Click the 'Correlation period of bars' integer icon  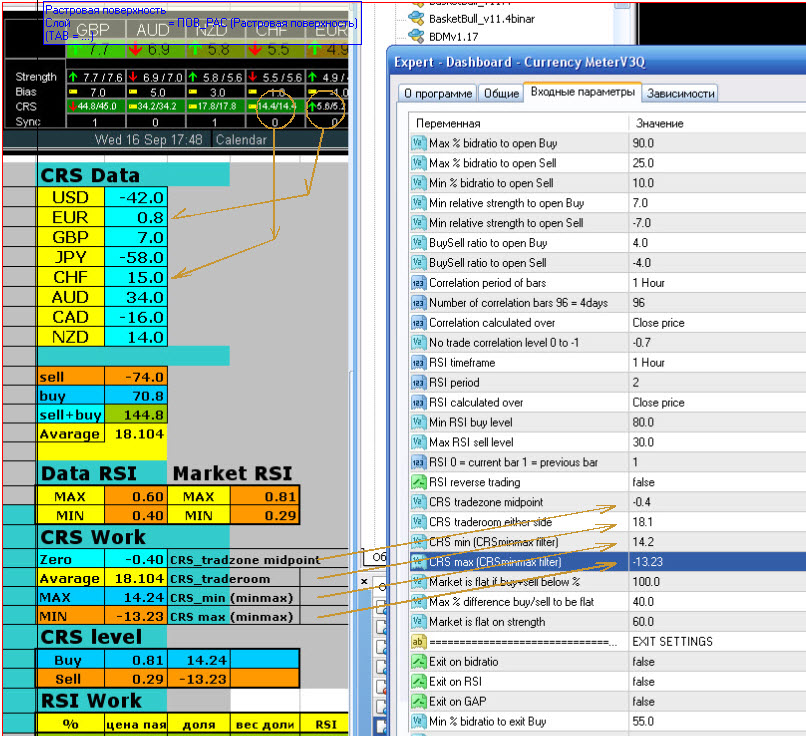418,283
